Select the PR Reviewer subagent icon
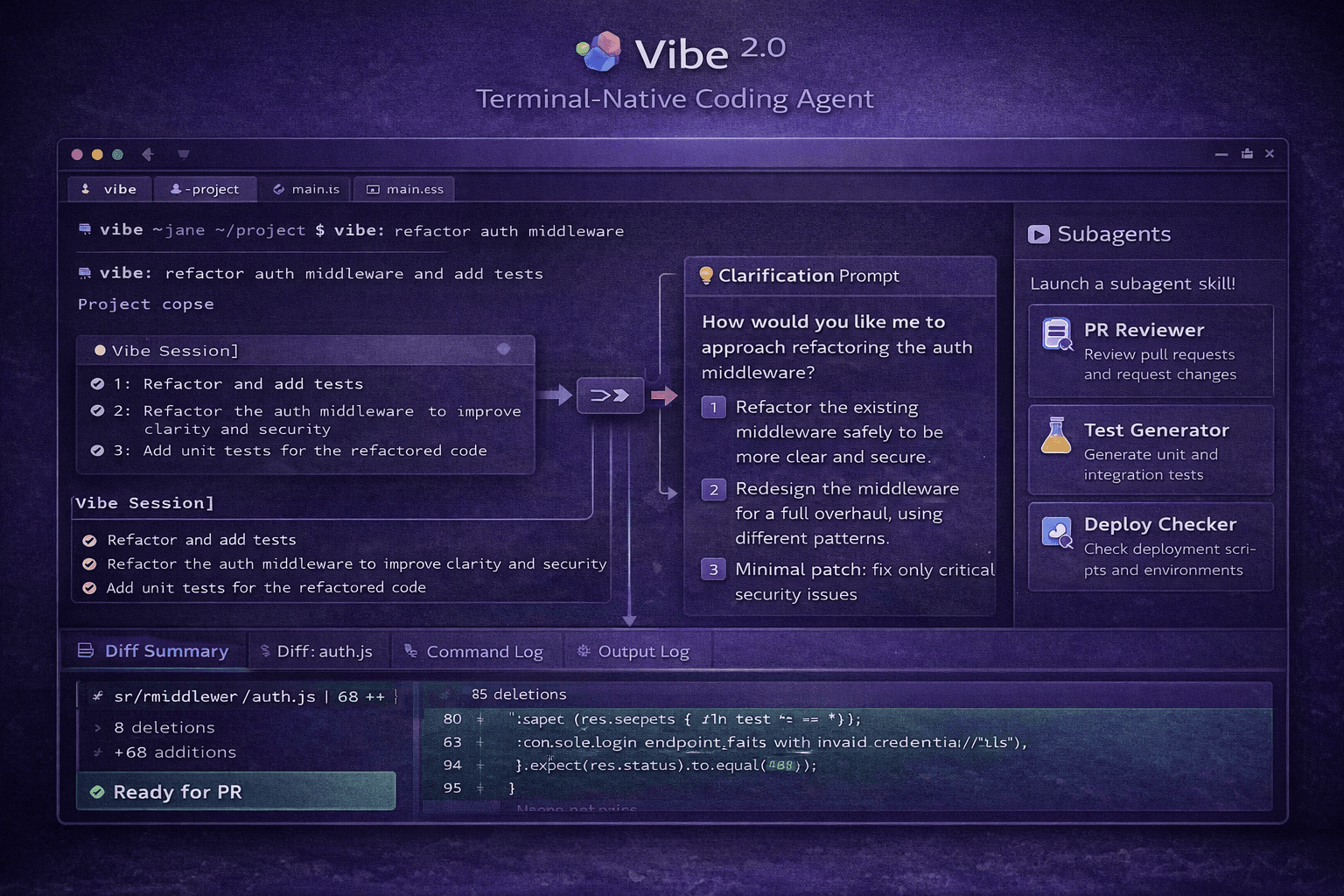Viewport: 1344px width, 896px height. click(1056, 333)
